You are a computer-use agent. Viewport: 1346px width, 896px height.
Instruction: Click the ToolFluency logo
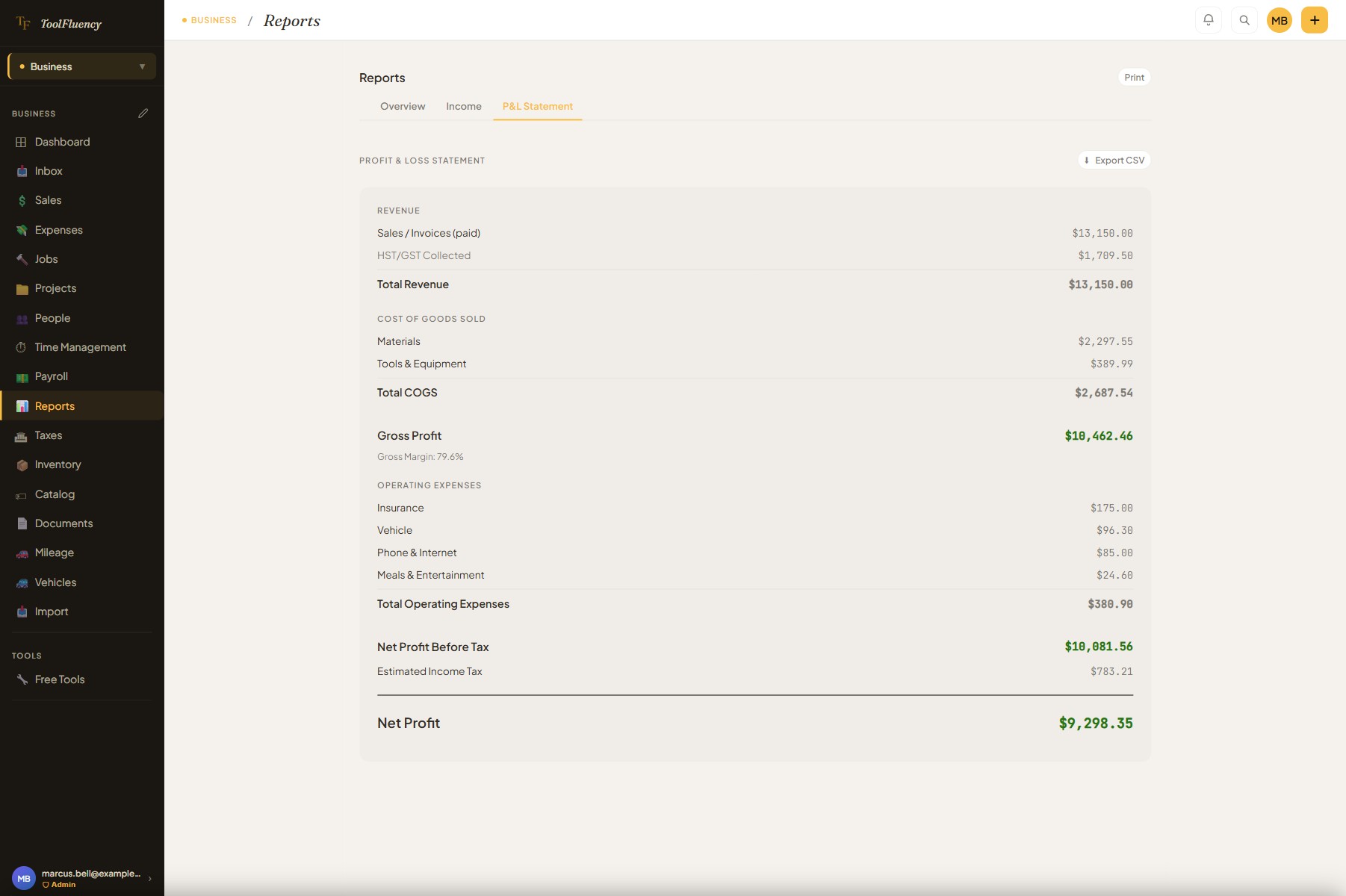point(58,23)
